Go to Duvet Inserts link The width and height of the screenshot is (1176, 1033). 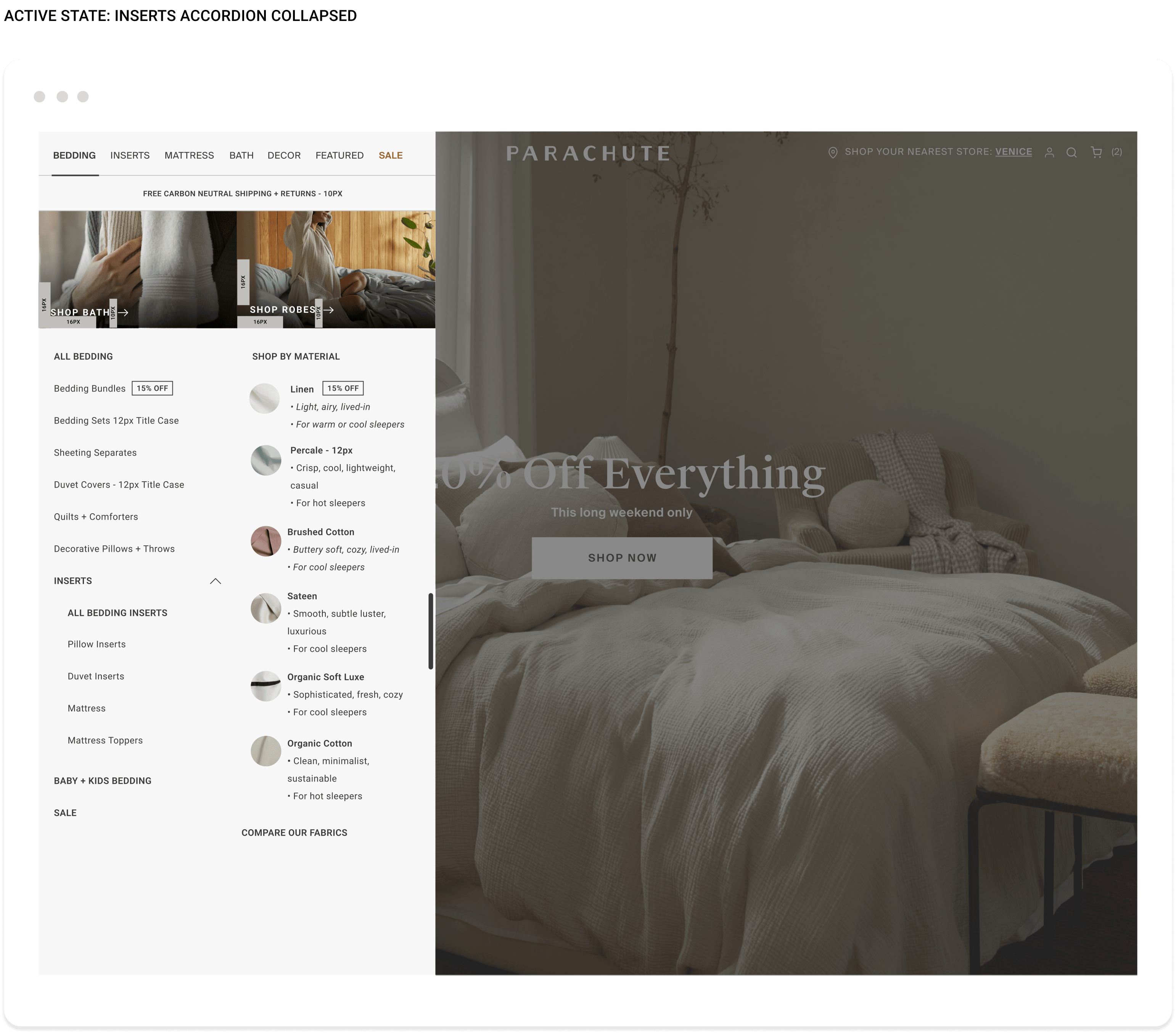95,676
